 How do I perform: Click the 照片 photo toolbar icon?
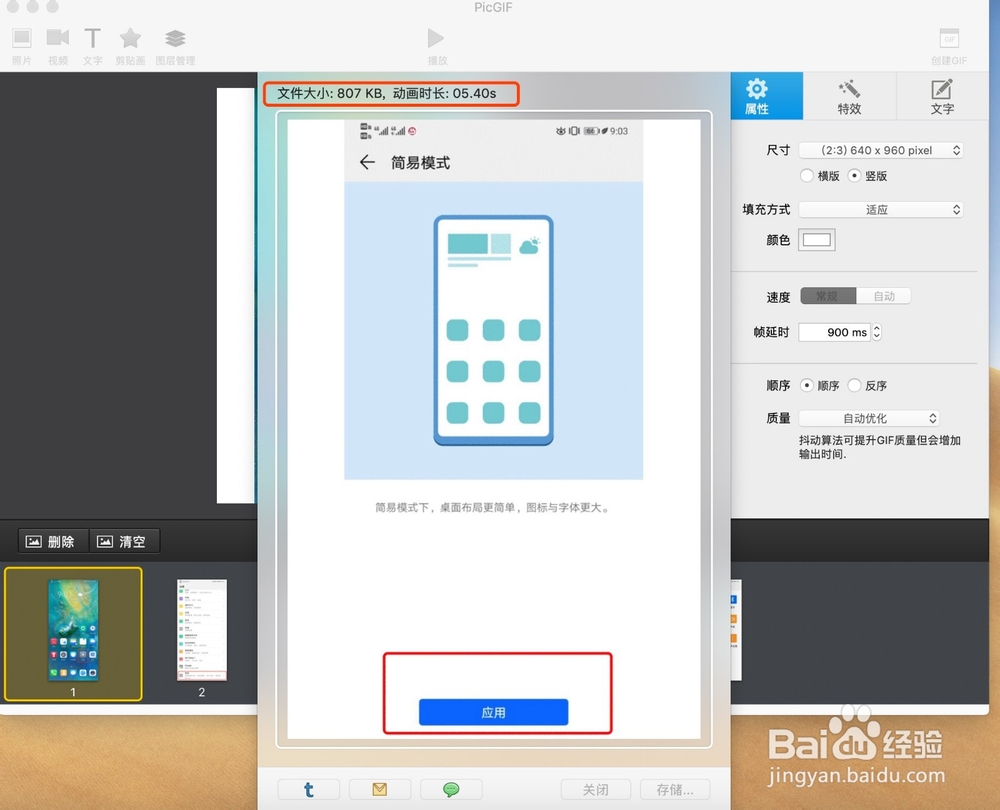click(x=22, y=45)
